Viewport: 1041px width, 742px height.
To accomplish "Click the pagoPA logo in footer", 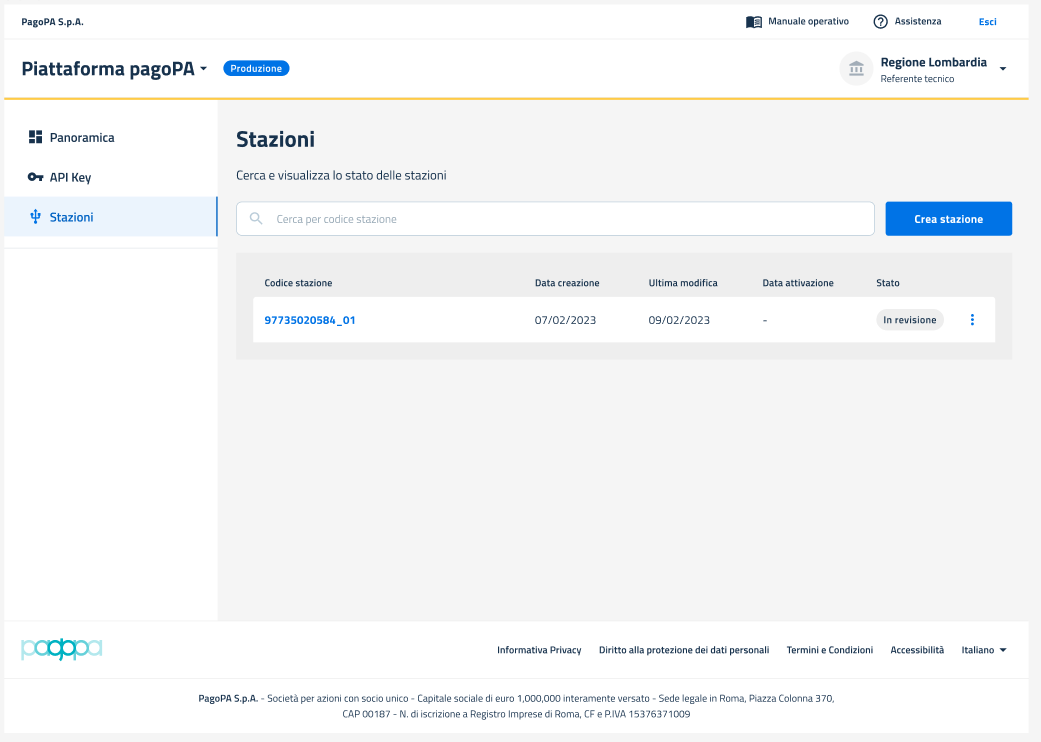I will [x=61, y=649].
